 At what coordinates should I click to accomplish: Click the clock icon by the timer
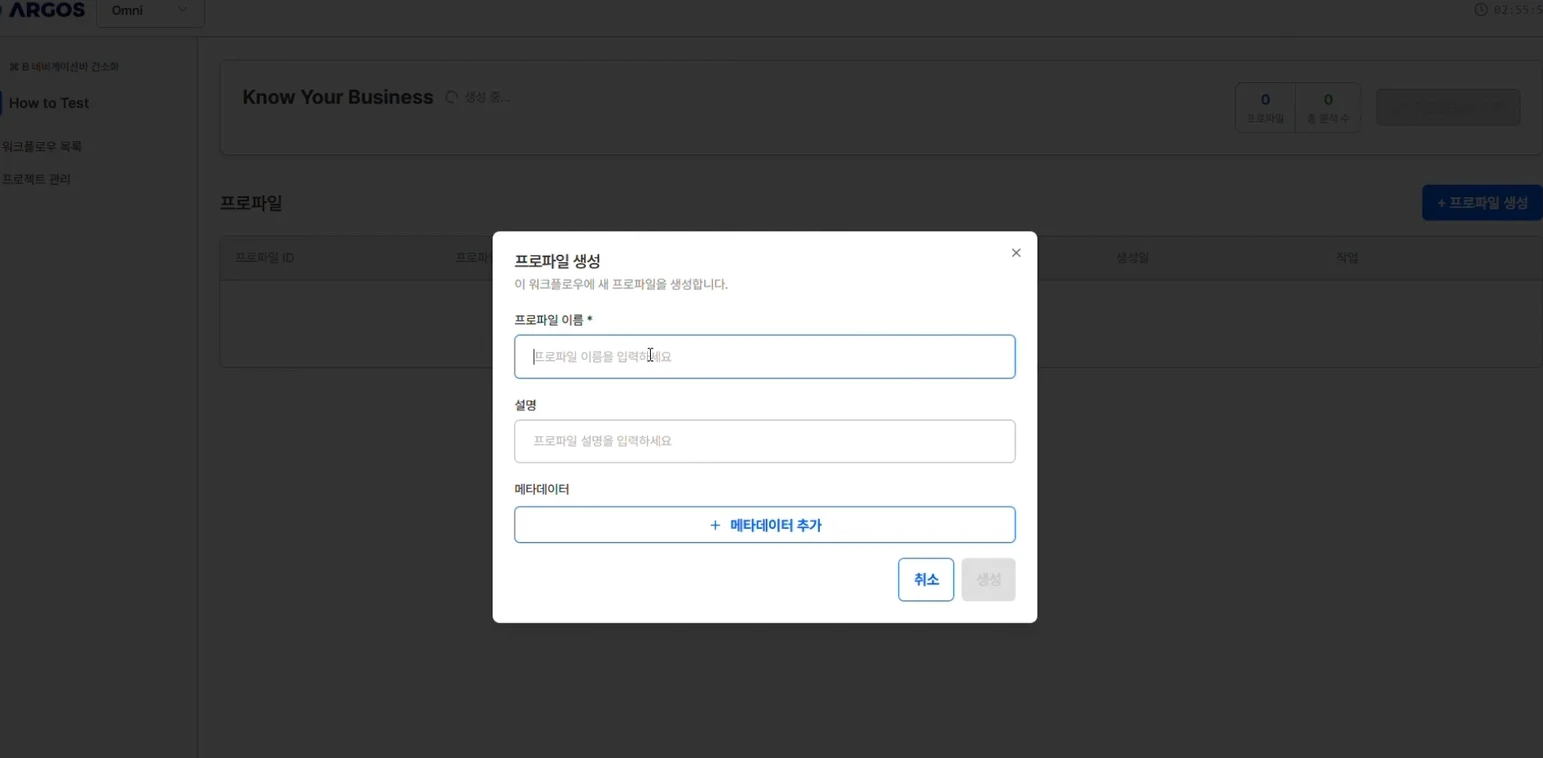pyautogui.click(x=1481, y=10)
